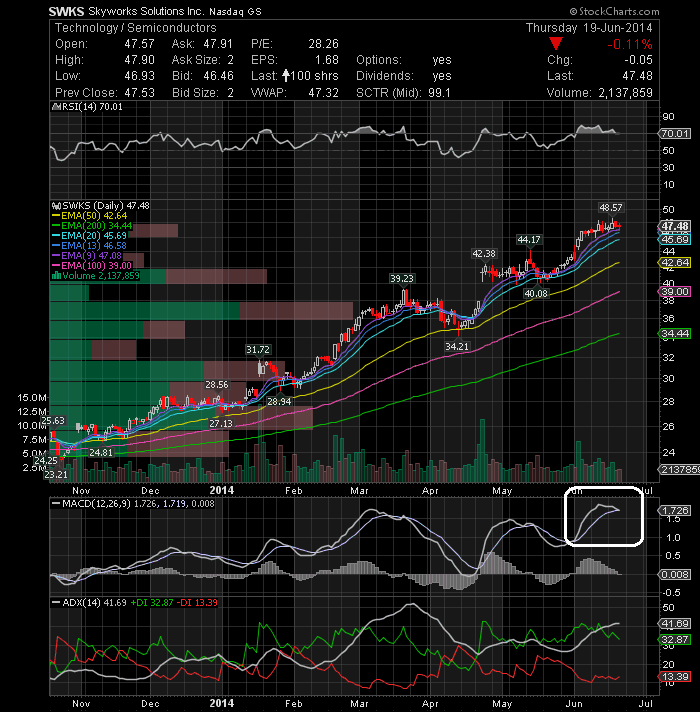
Task: Click the 70.01 RSI axis tag
Action: [x=675, y=134]
